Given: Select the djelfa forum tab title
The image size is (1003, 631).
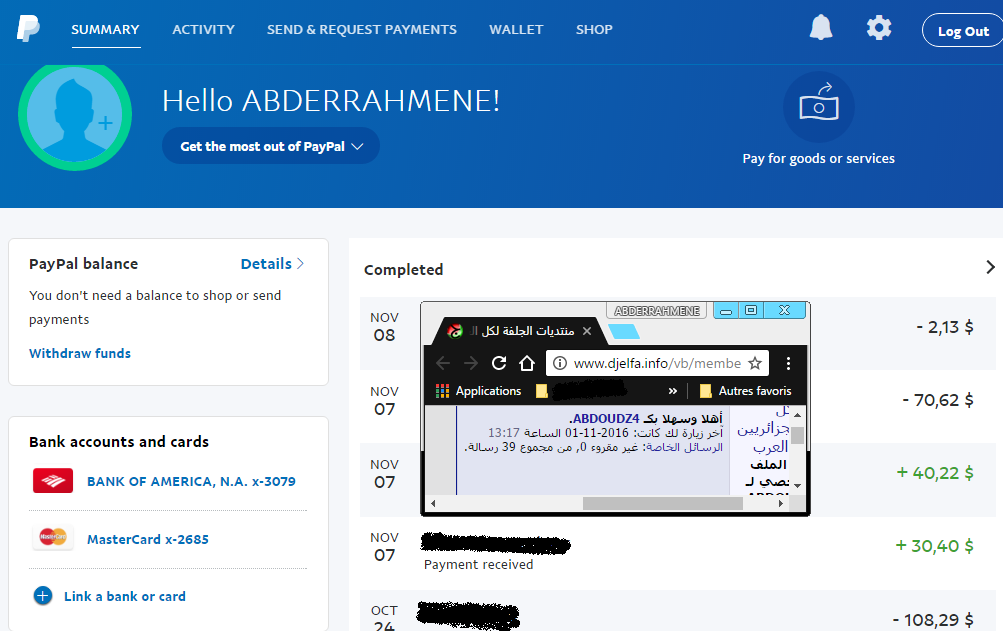Looking at the screenshot, I should pos(522,331).
